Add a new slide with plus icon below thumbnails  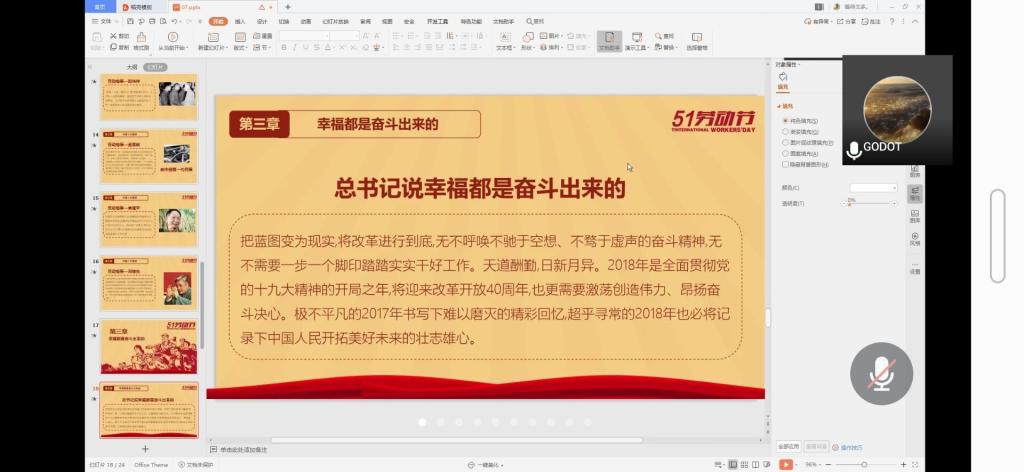(x=145, y=449)
